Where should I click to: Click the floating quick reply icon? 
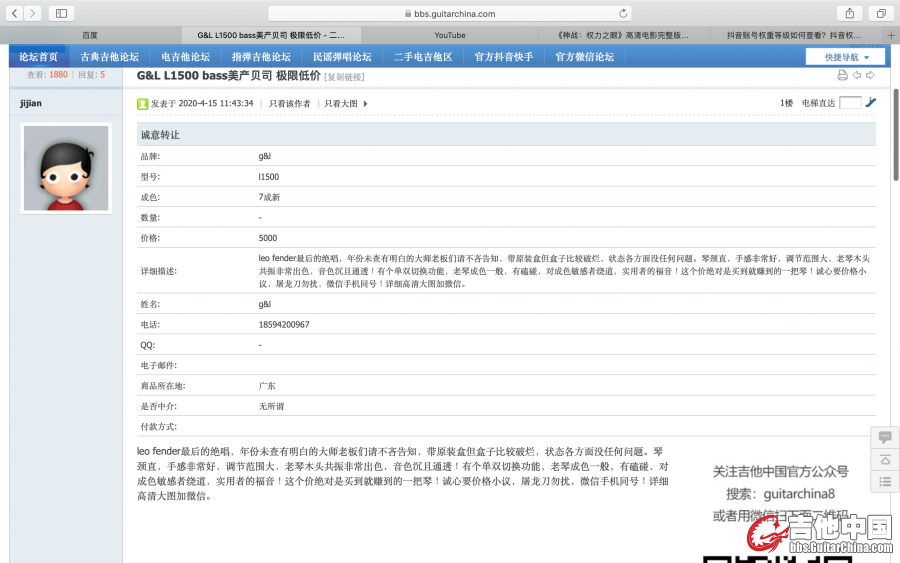point(884,438)
